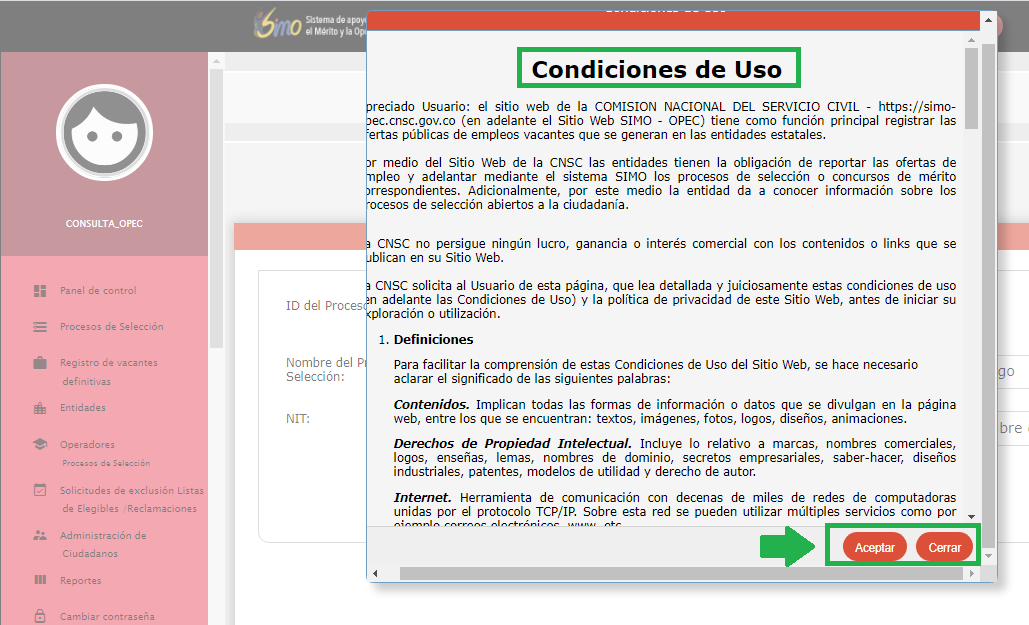This screenshot has width=1029, height=625.
Task: Click the dialog's horizontal scroll right arrow
Action: [x=973, y=574]
